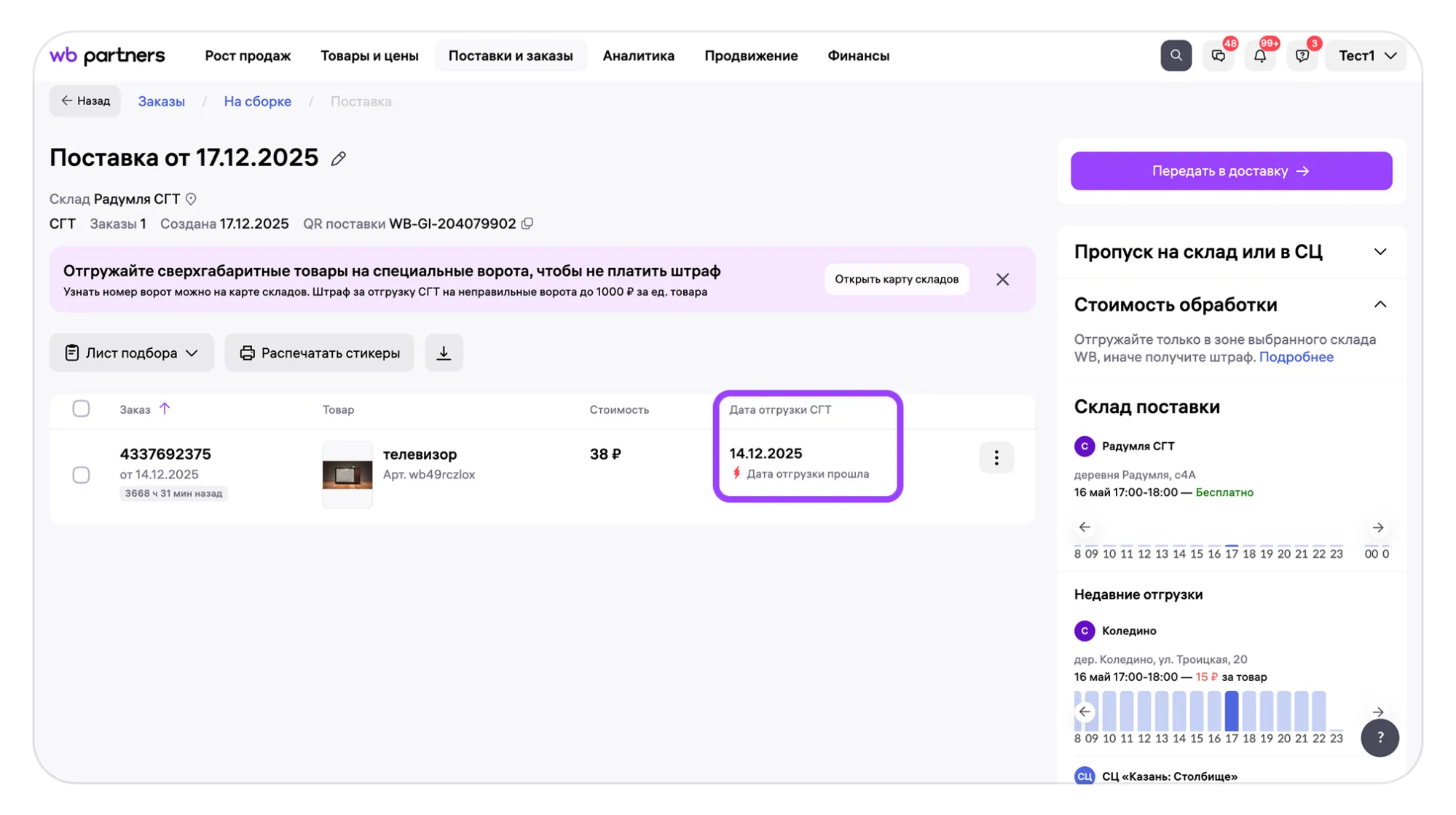This screenshot has width=1456, height=815.
Task: Show Радумля СГТ warehouse location pin
Action: coord(191,199)
